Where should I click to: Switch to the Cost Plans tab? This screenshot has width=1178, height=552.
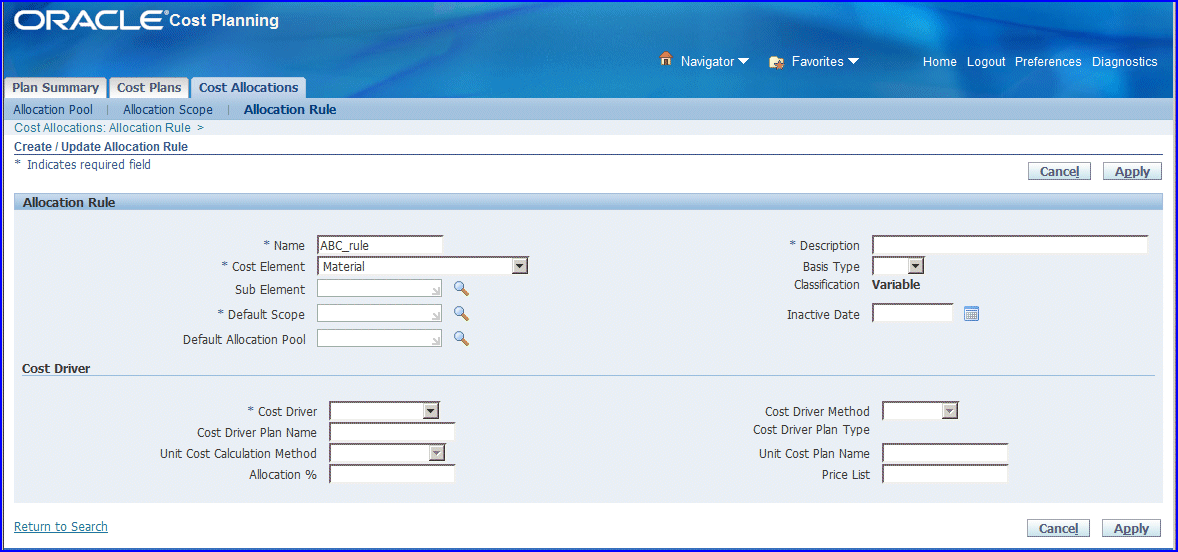click(x=149, y=88)
